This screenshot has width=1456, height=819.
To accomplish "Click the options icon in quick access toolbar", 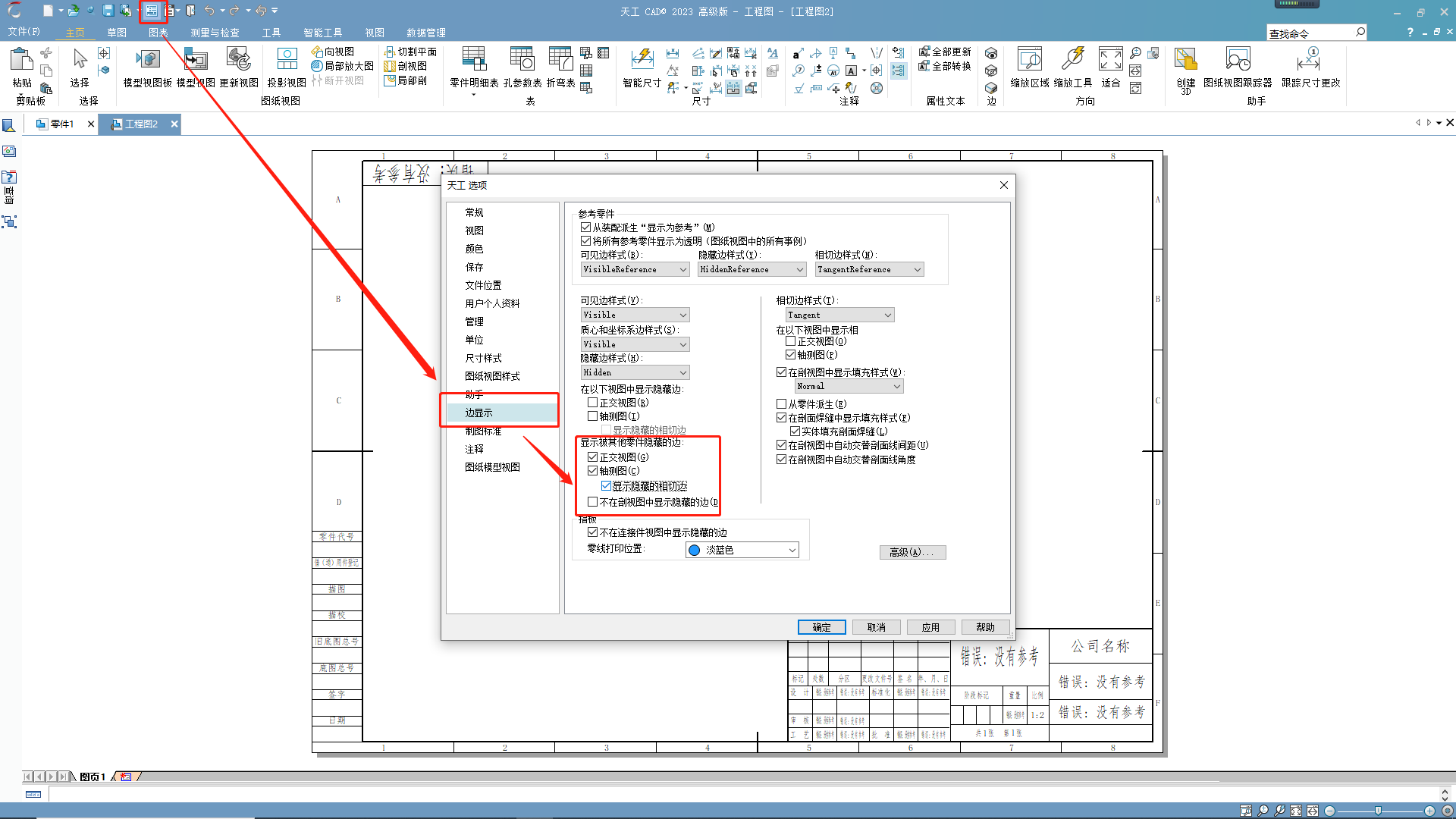I will [x=152, y=11].
